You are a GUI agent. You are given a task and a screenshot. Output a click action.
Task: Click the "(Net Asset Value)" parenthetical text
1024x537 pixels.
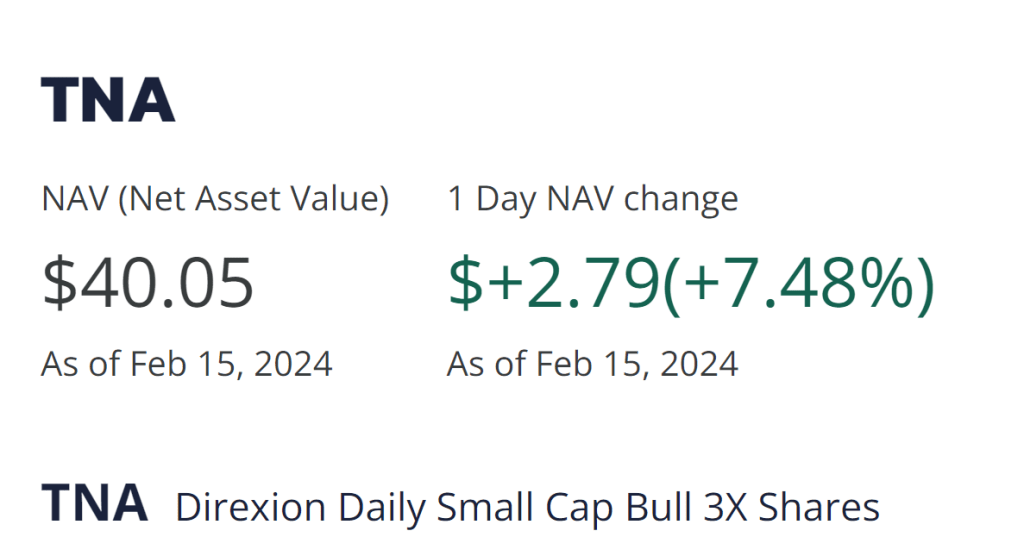pos(254,199)
